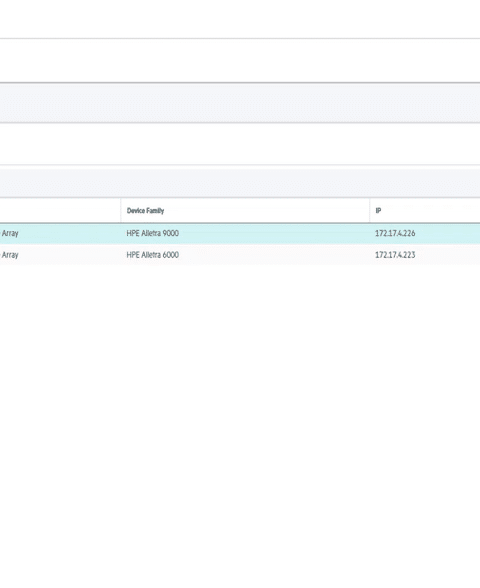Click blank space right of HPE Alletra 9000 text
Viewport: 480px width, 588px height.
click(x=274, y=233)
